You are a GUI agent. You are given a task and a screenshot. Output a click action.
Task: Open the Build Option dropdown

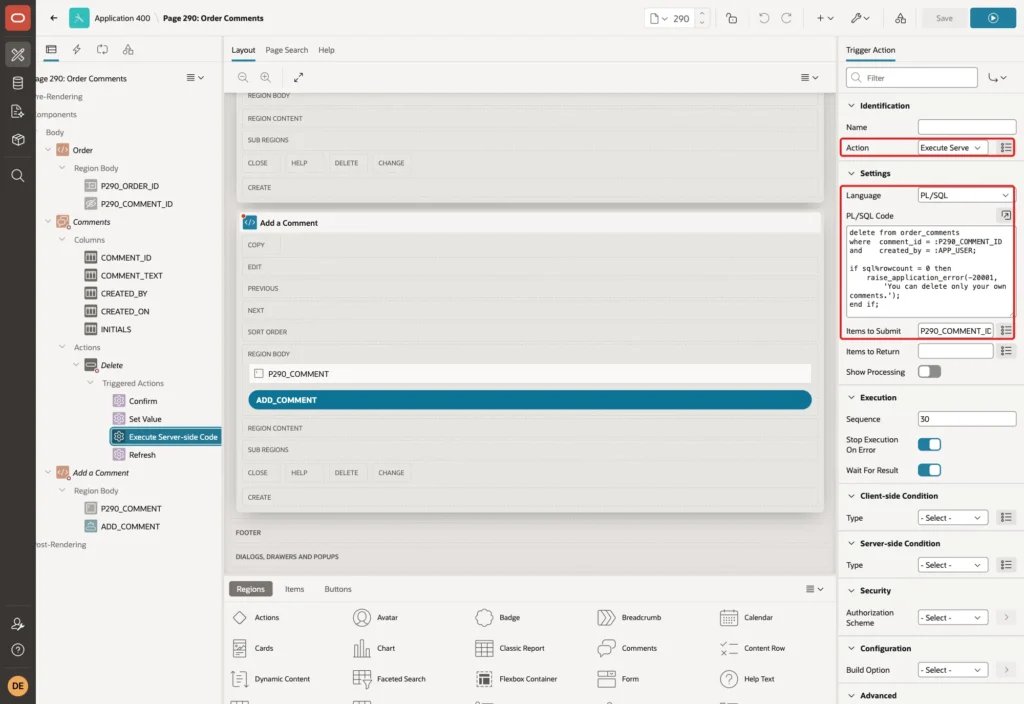tap(952, 670)
